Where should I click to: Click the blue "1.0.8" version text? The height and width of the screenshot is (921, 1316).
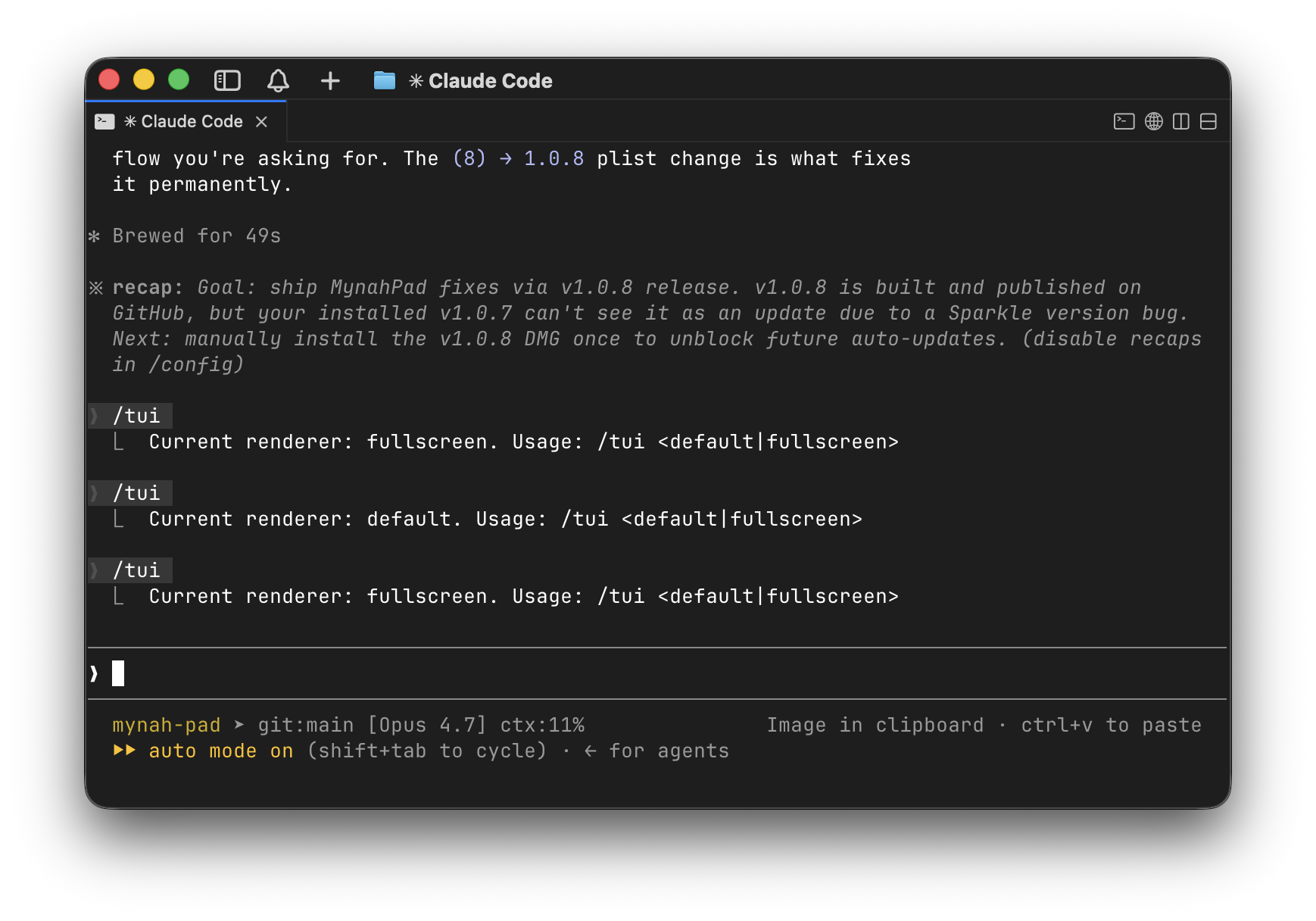[x=554, y=158]
